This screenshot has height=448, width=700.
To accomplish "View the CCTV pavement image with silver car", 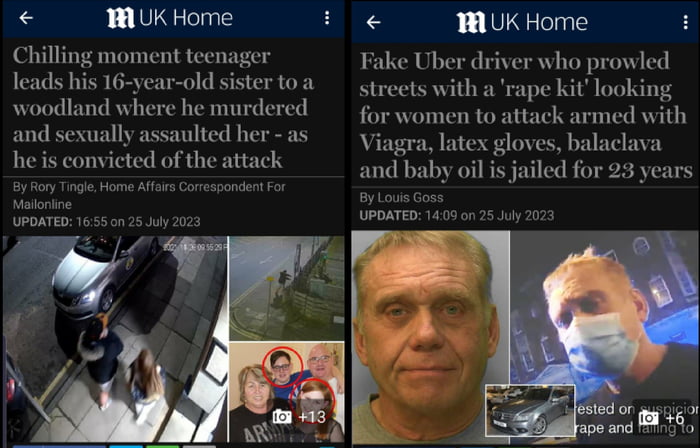I will tap(115, 339).
